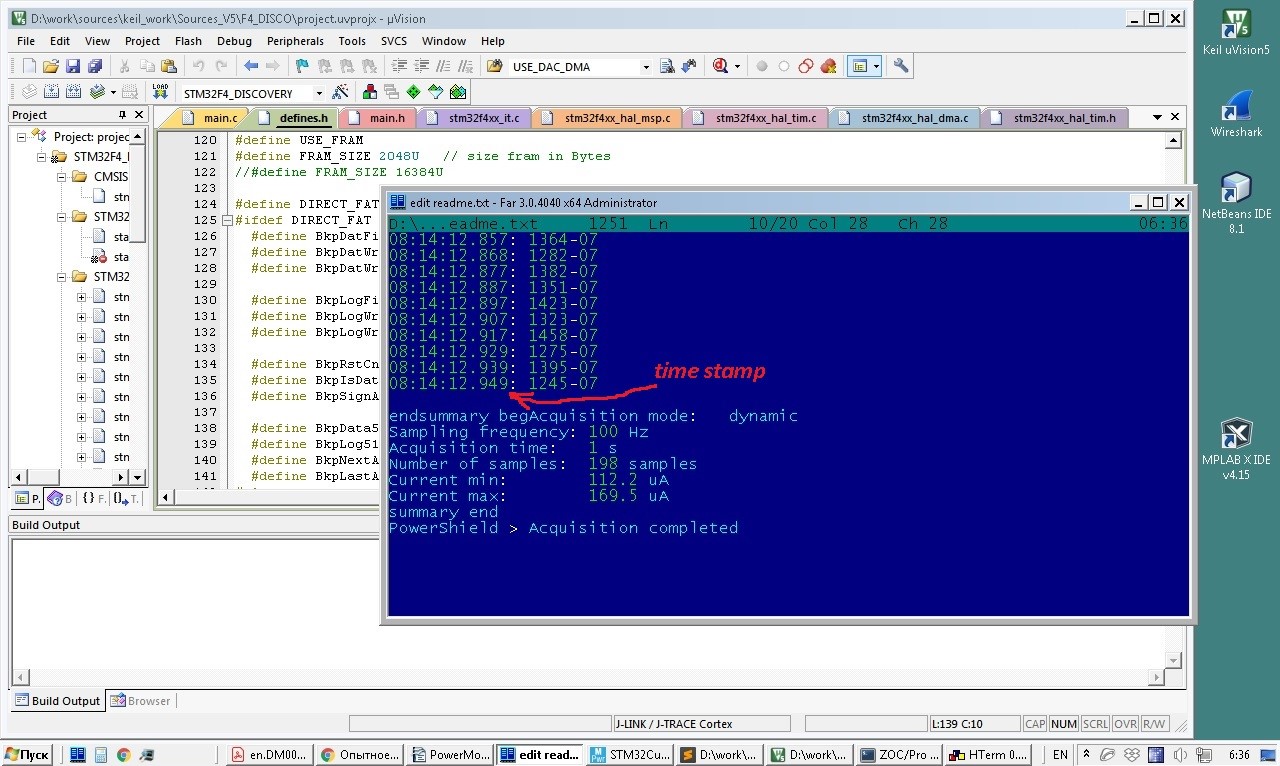Select the Browser tab at bottom
Screen dimensions: 1280x766
141,701
